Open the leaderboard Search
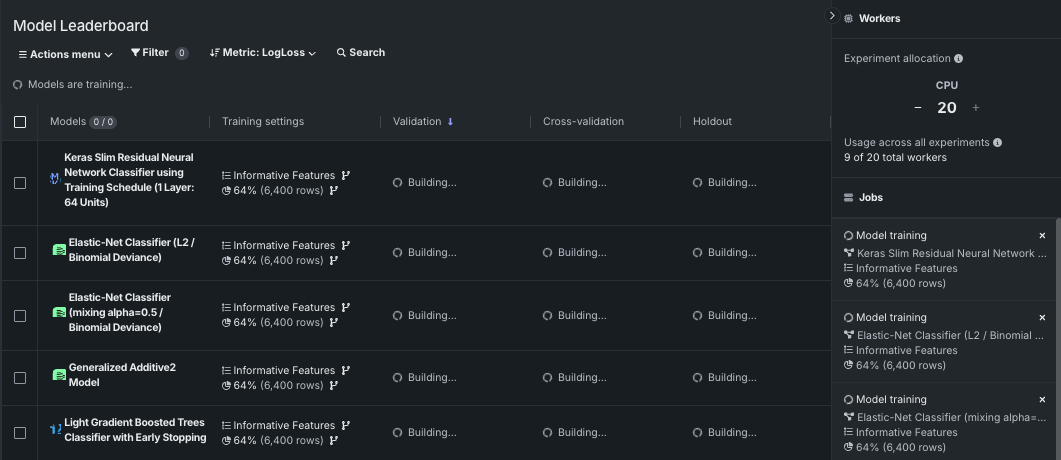 tap(361, 53)
